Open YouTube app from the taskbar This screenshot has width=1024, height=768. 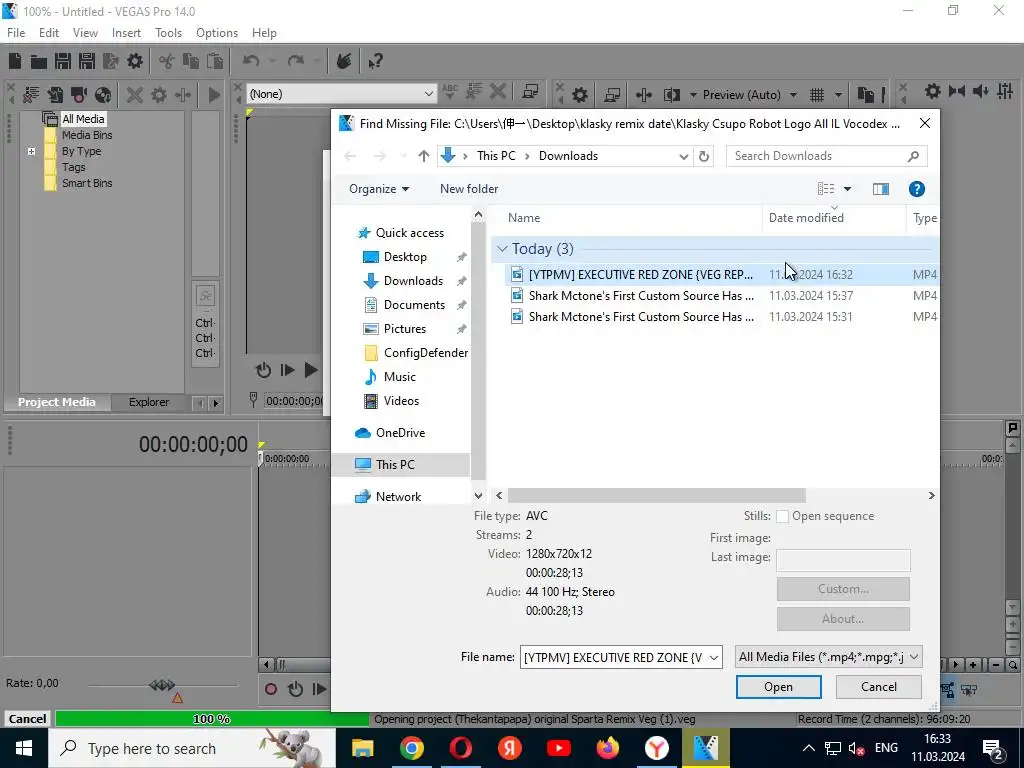click(558, 748)
